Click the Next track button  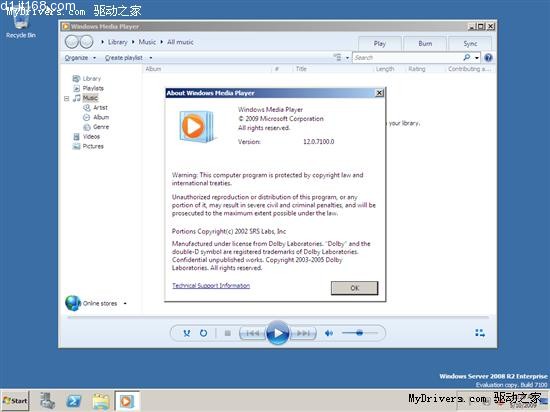(x=303, y=333)
